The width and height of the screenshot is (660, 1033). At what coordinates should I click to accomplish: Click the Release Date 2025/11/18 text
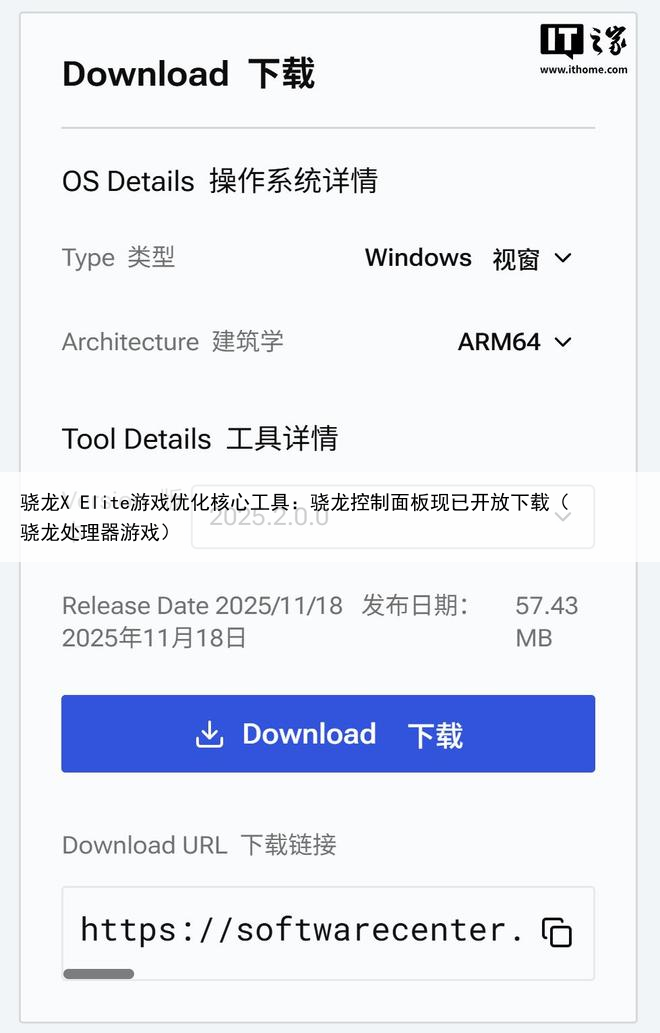click(202, 606)
